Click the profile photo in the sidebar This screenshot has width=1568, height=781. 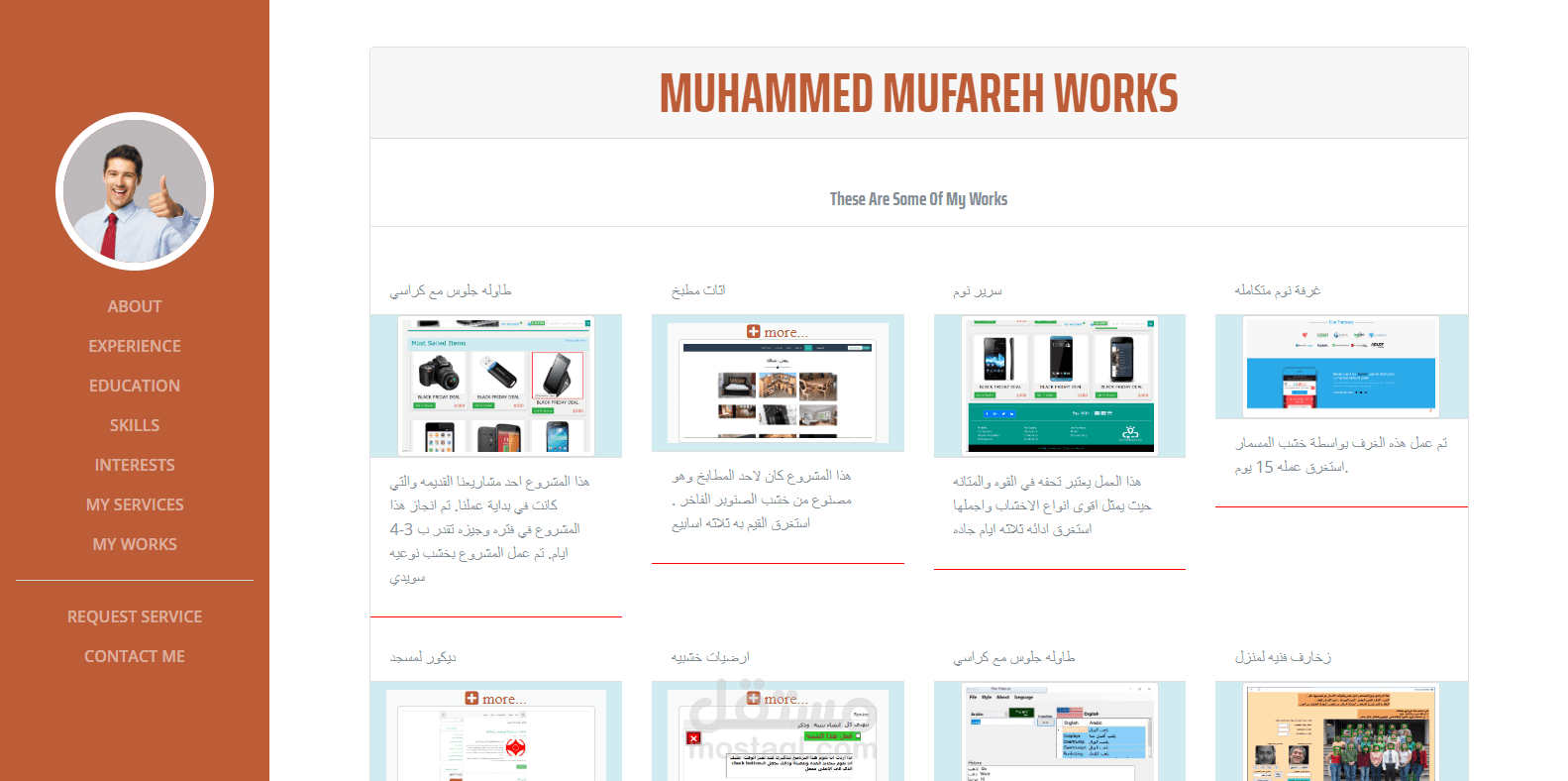[135, 191]
